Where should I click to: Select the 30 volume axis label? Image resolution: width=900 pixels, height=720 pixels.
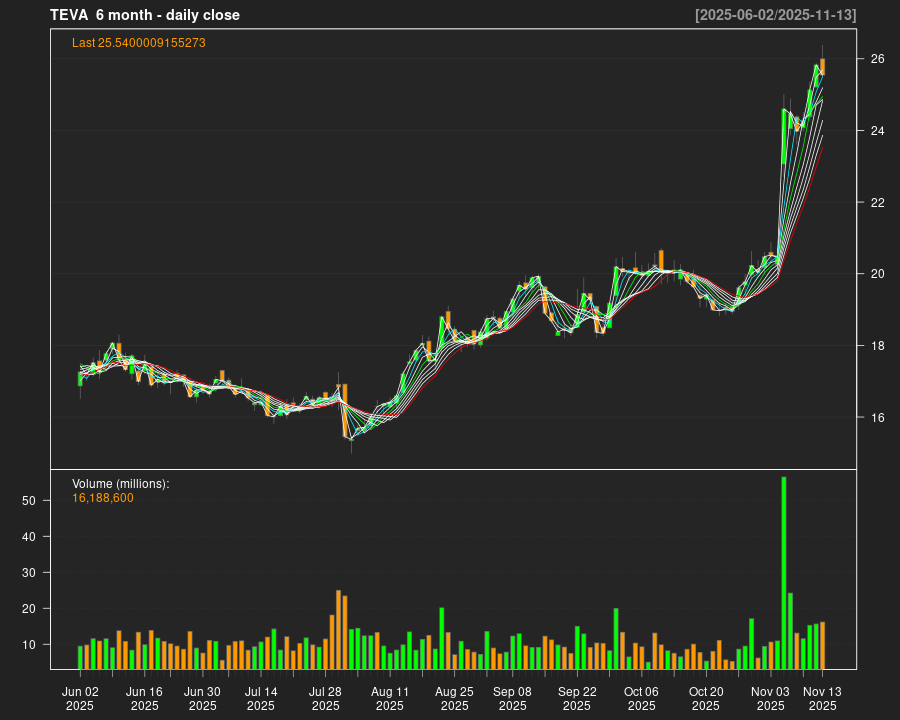coord(29,572)
